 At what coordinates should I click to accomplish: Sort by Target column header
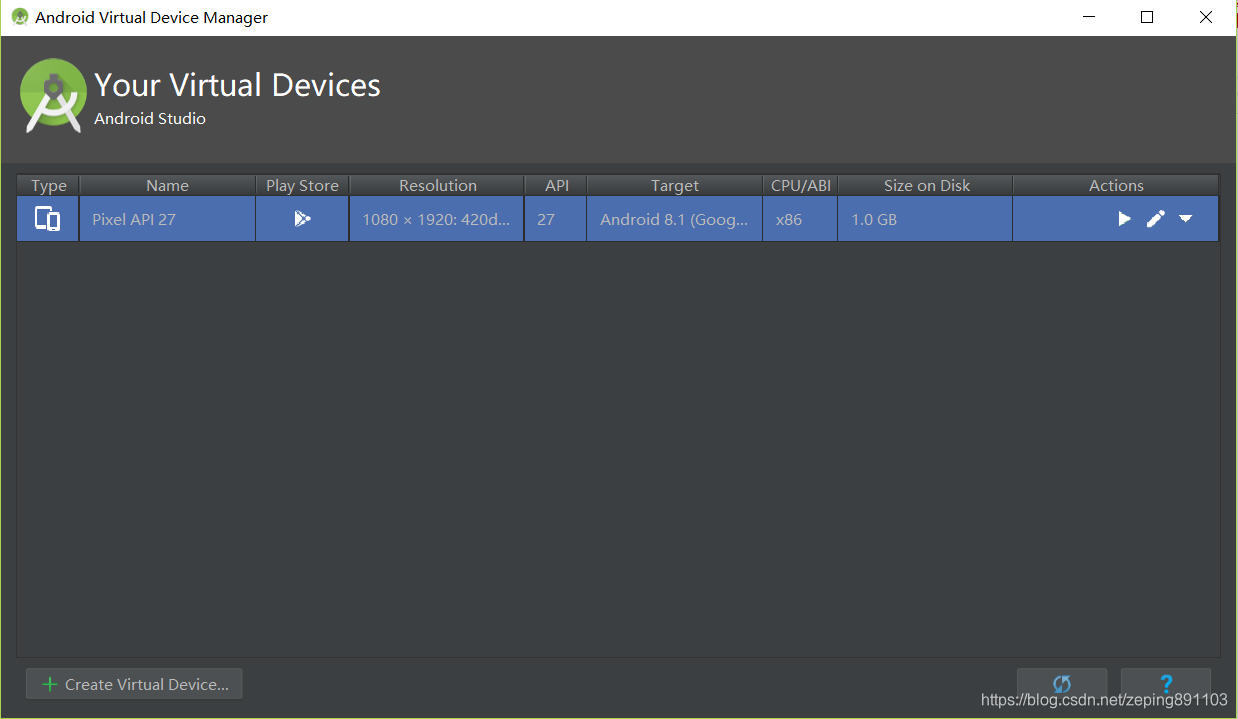click(675, 185)
